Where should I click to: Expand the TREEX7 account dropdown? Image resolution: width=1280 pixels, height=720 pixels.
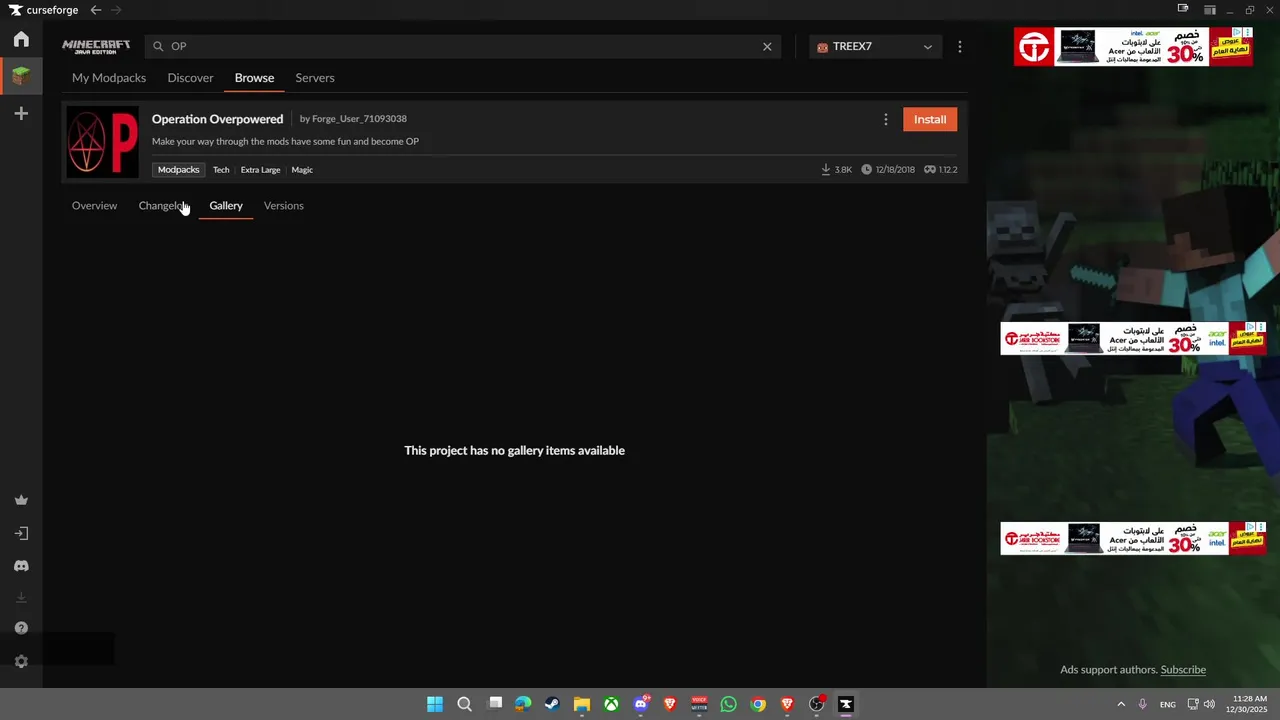click(875, 46)
